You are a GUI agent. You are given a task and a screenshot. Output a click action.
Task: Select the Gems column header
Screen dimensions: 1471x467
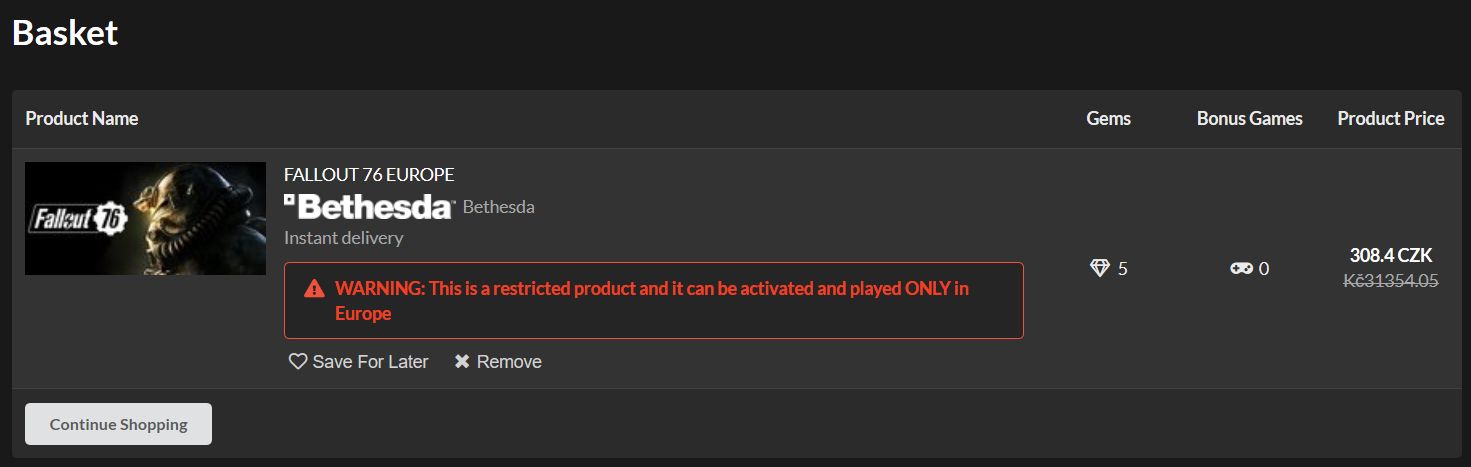point(1108,119)
